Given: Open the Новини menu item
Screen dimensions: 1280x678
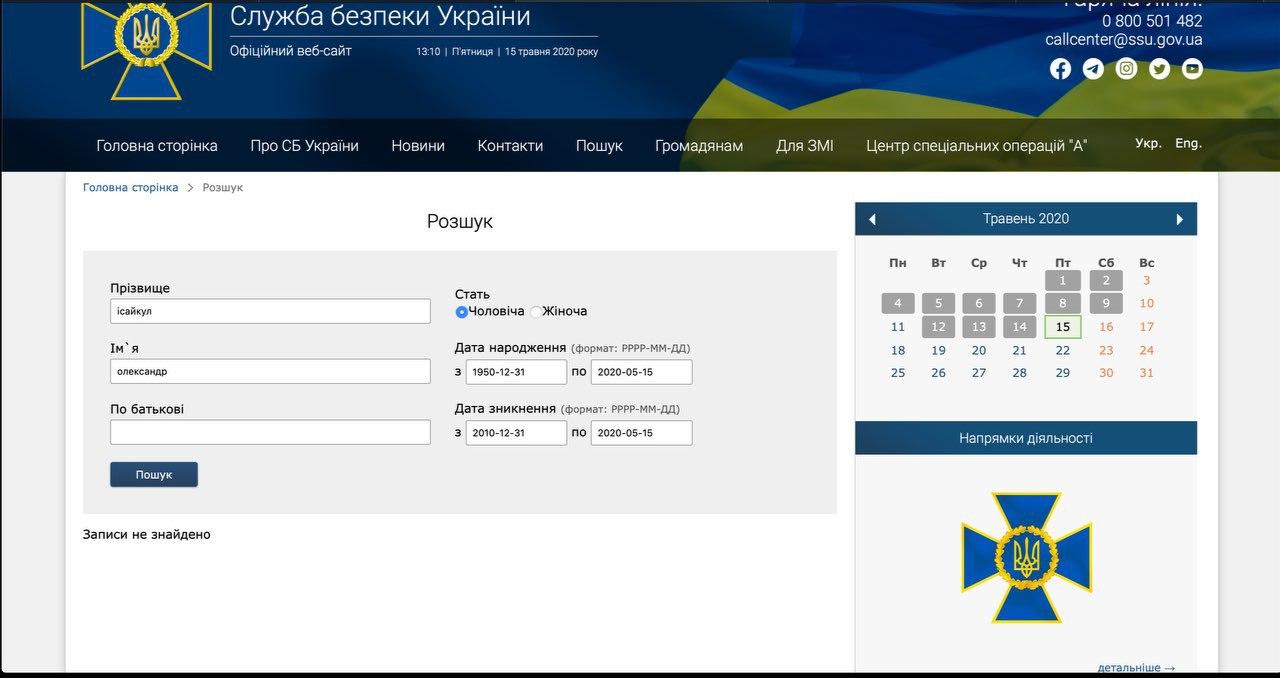Looking at the screenshot, I should tap(418, 146).
